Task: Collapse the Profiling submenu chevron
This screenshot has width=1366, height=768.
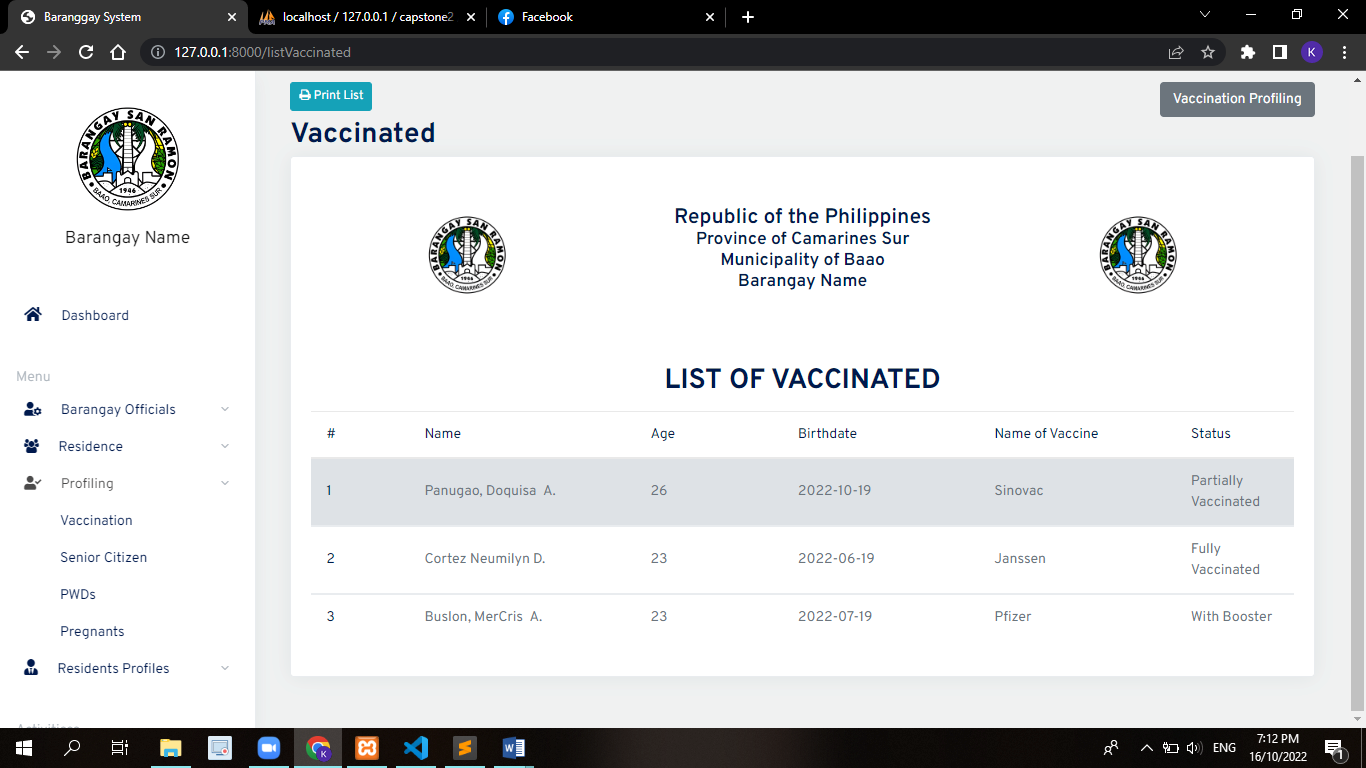Action: pyautogui.click(x=225, y=483)
